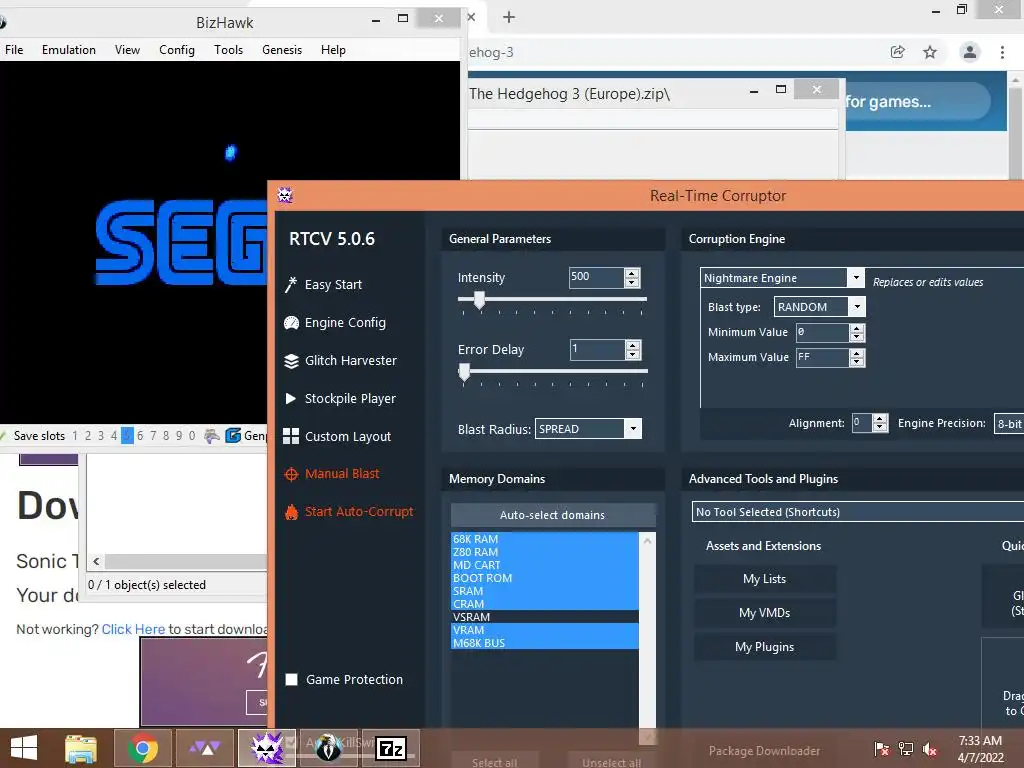The width and height of the screenshot is (1024, 768).
Task: Switch to Chrome in the taskbar
Action: coord(142,748)
